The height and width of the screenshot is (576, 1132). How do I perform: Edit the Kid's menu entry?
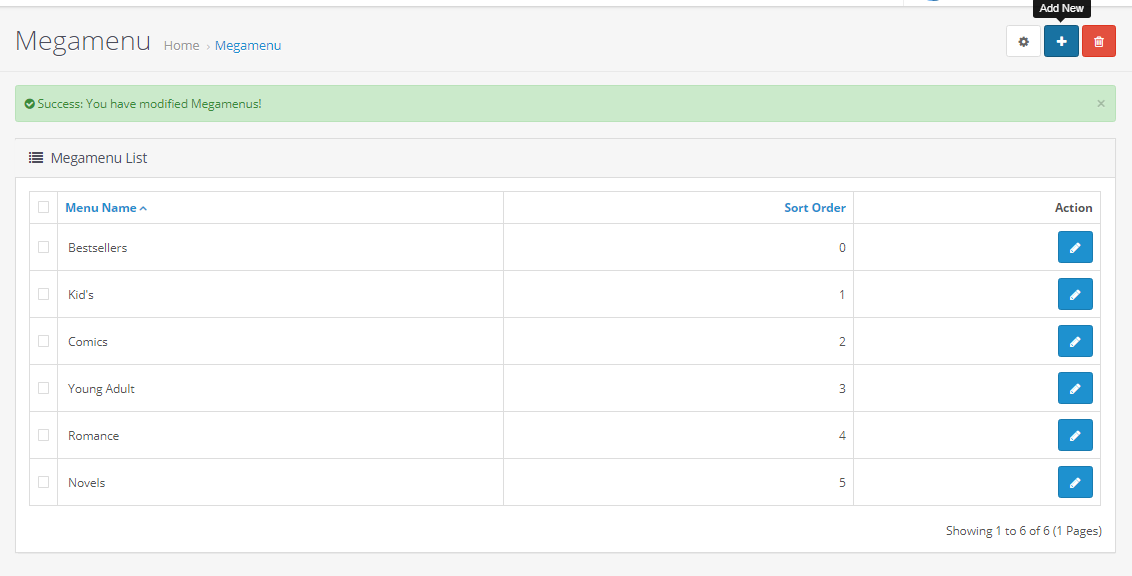(1075, 294)
